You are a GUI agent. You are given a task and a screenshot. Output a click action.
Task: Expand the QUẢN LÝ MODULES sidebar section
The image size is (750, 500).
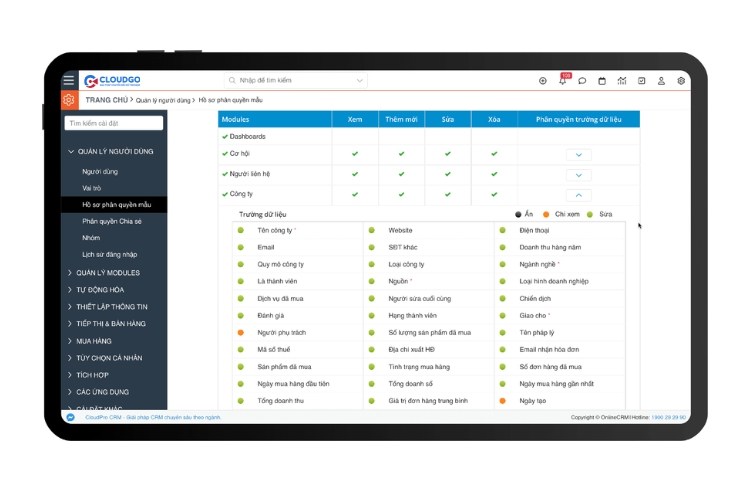point(107,272)
